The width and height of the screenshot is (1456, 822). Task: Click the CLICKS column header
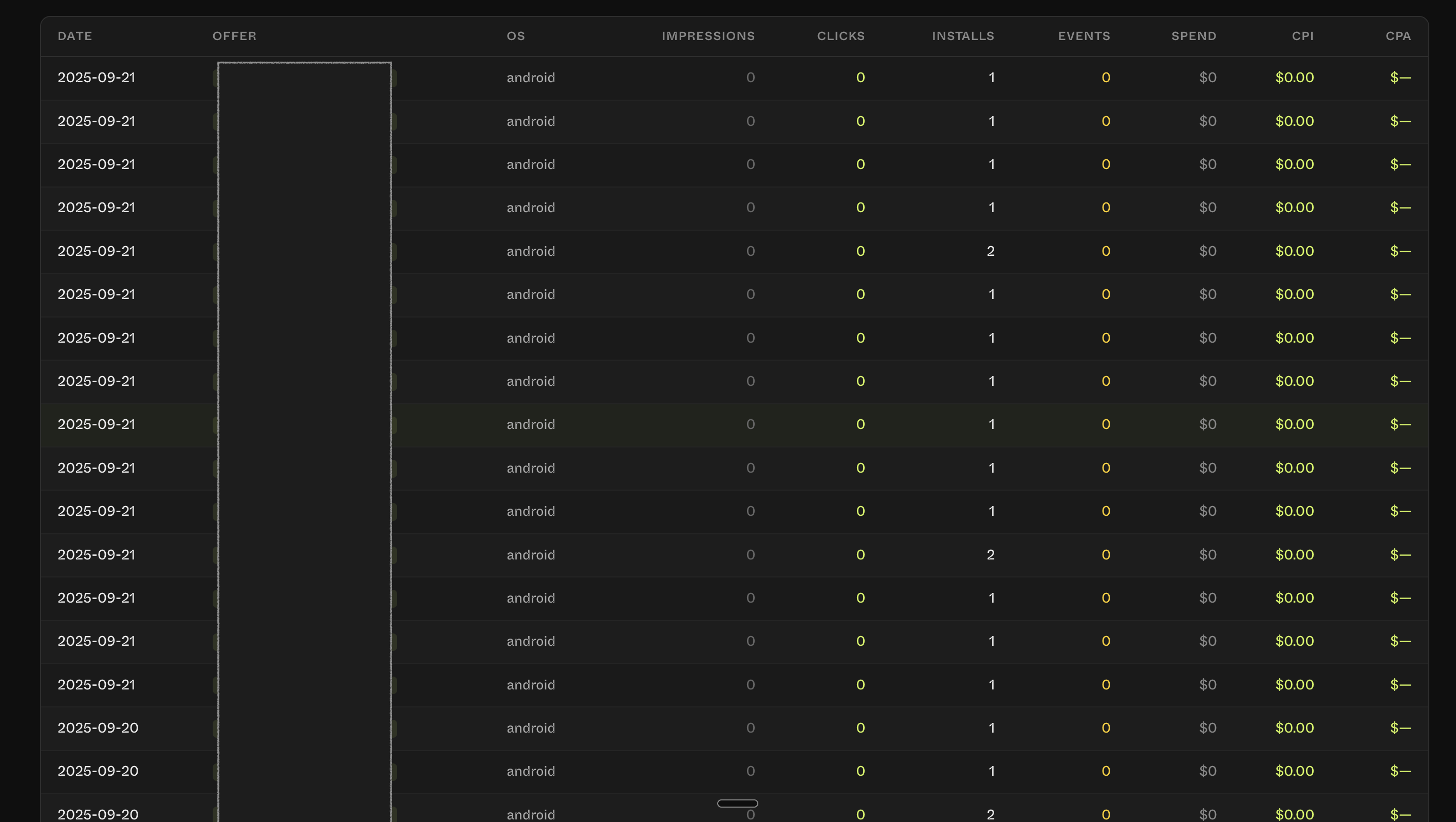[x=841, y=36]
